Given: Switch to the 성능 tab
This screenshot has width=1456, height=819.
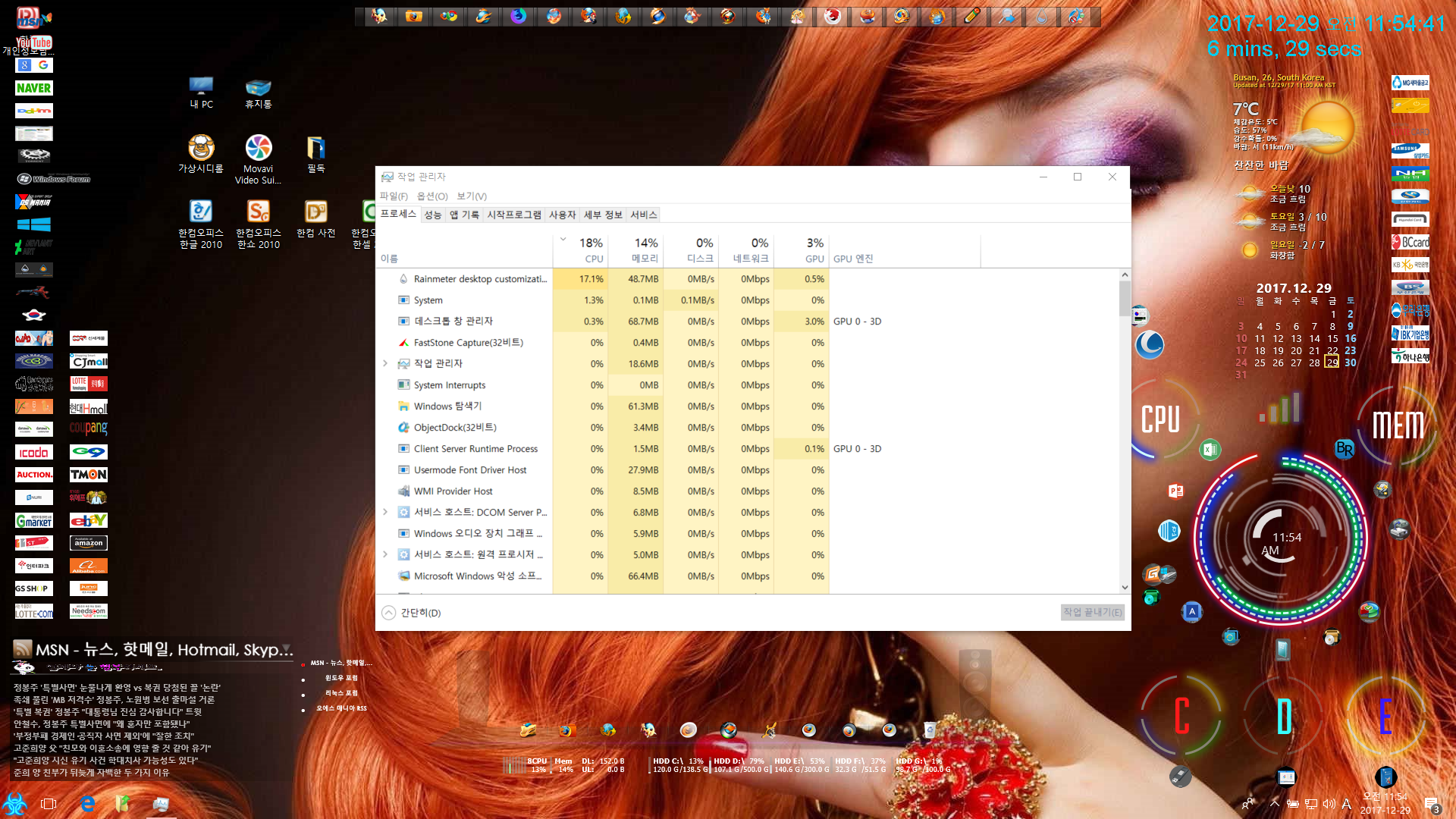Looking at the screenshot, I should click(x=432, y=215).
